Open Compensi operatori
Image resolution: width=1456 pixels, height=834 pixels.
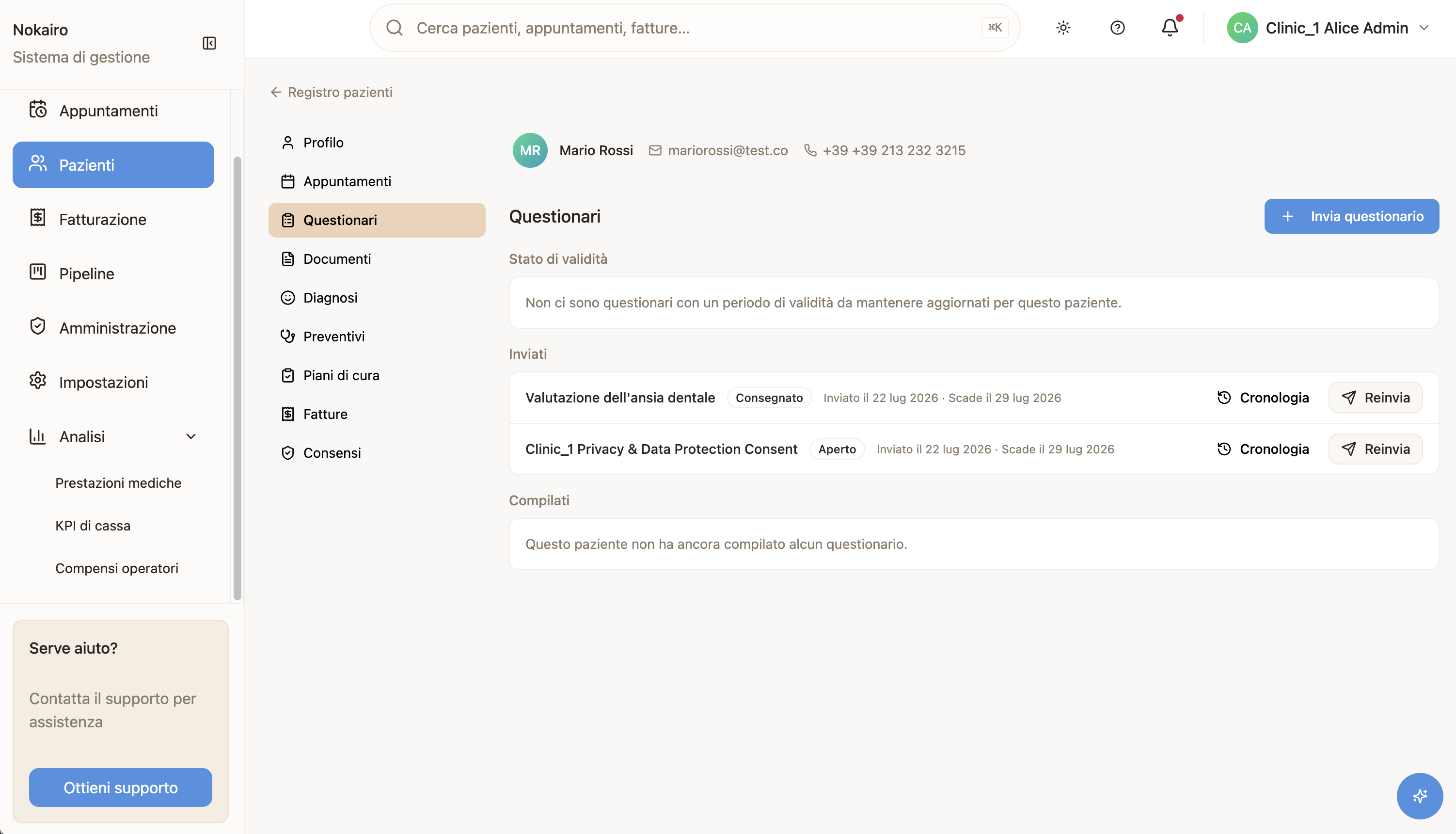(117, 568)
